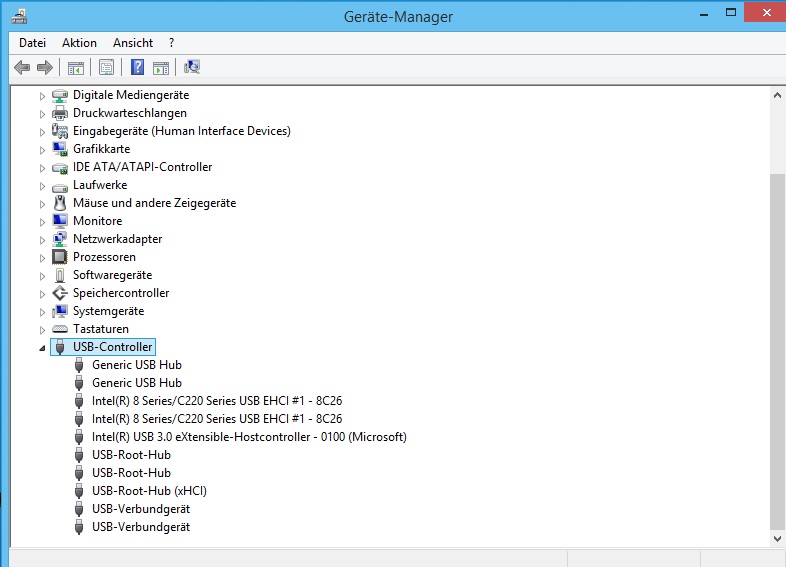Click the show/hide console tree toolbar icon
This screenshot has width=786, height=567.
[x=76, y=67]
